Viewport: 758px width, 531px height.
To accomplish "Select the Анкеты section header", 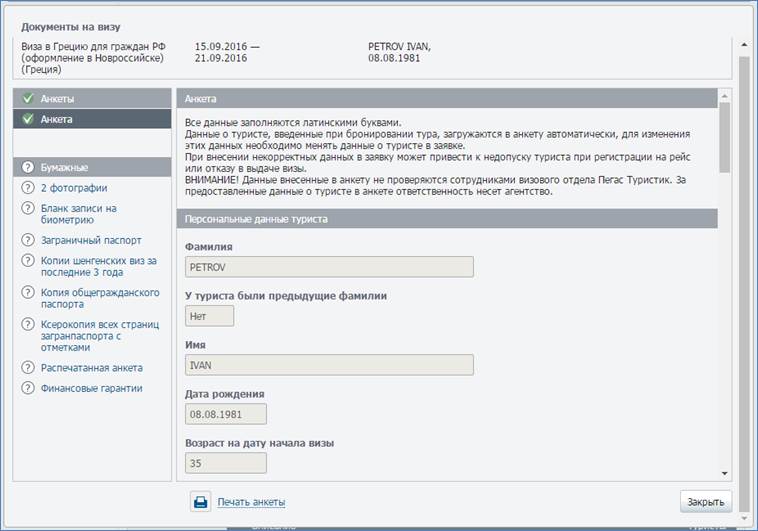I will pos(92,98).
